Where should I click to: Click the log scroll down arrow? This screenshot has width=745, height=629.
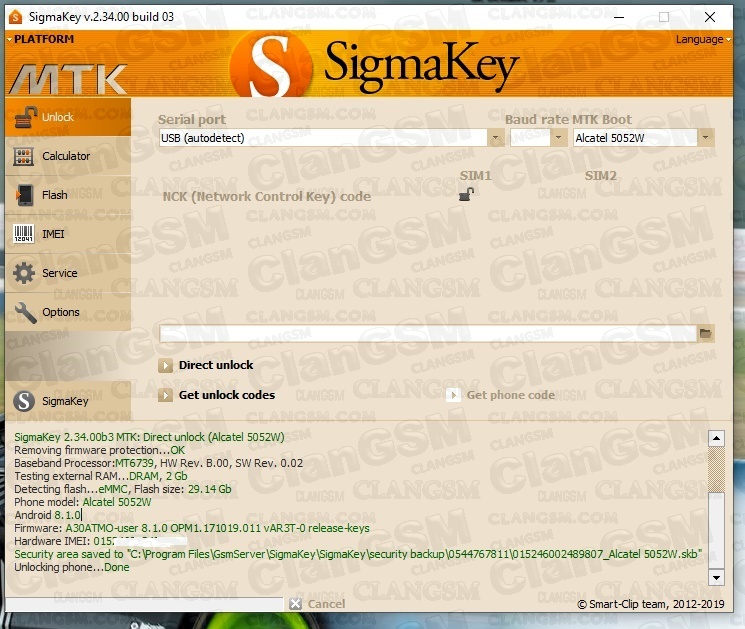click(716, 578)
